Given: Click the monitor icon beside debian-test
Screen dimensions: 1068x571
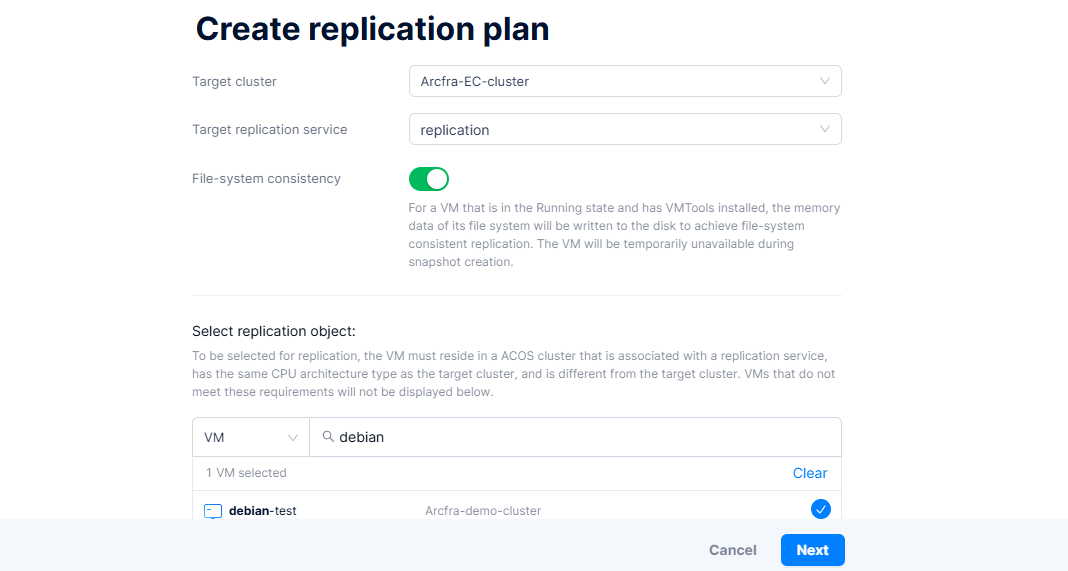Looking at the screenshot, I should (212, 511).
